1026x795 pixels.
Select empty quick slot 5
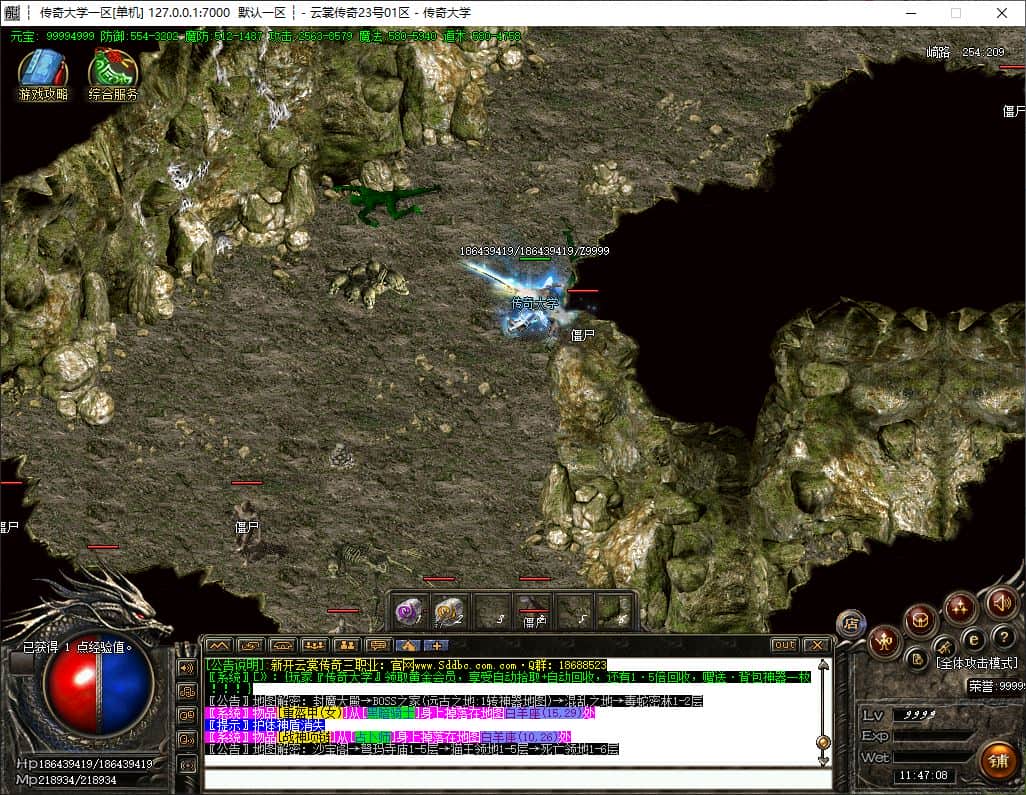(576, 612)
